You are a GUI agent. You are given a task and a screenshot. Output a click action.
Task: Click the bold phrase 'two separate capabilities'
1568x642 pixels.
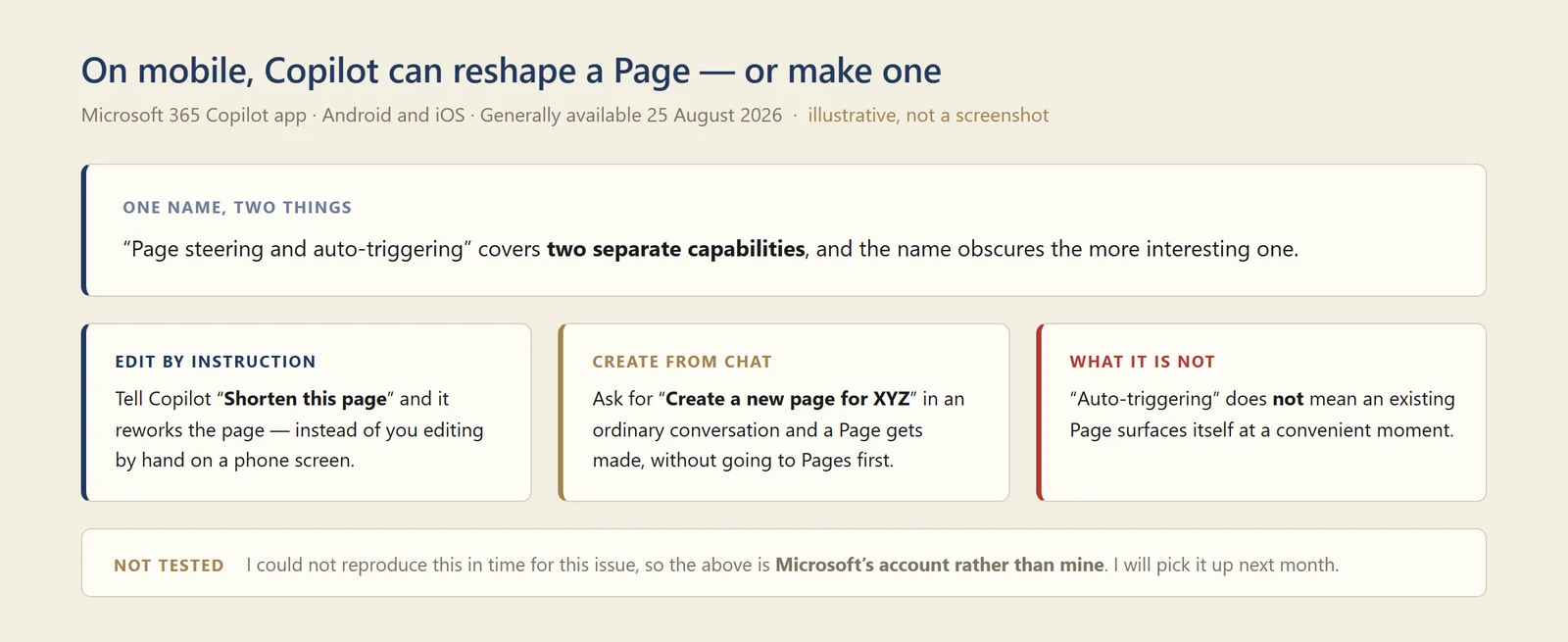[675, 249]
